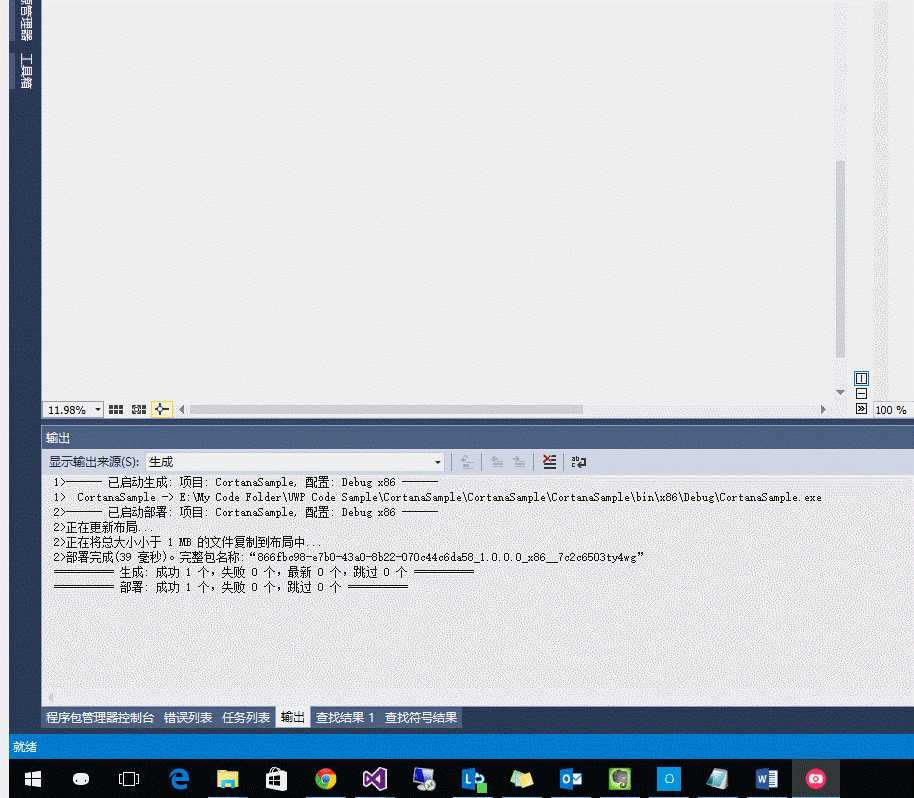This screenshot has height=798, width=914.
Task: Show the grid lines in the designer
Action: tap(116, 410)
